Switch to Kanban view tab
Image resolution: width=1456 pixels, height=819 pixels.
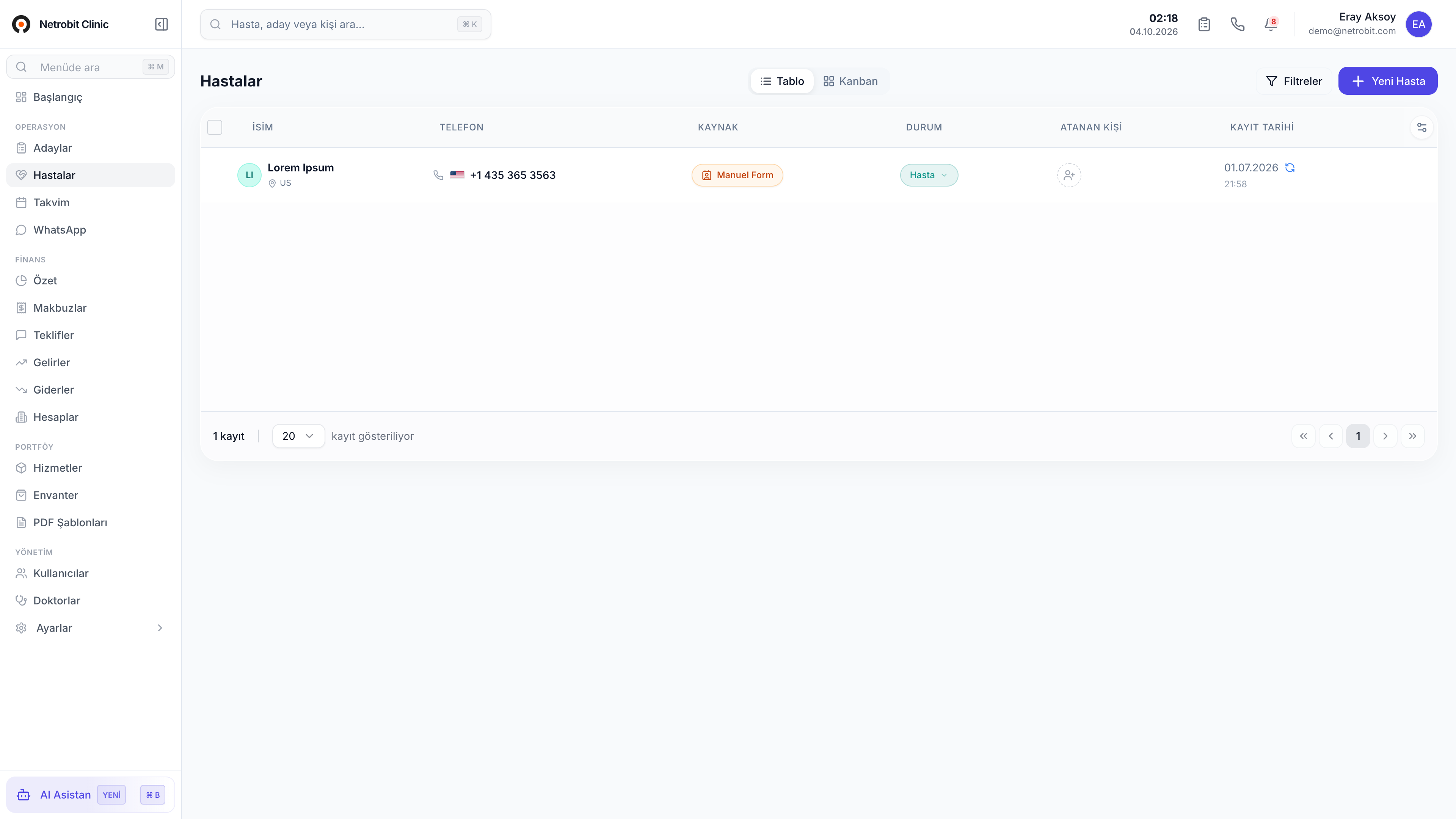[850, 81]
